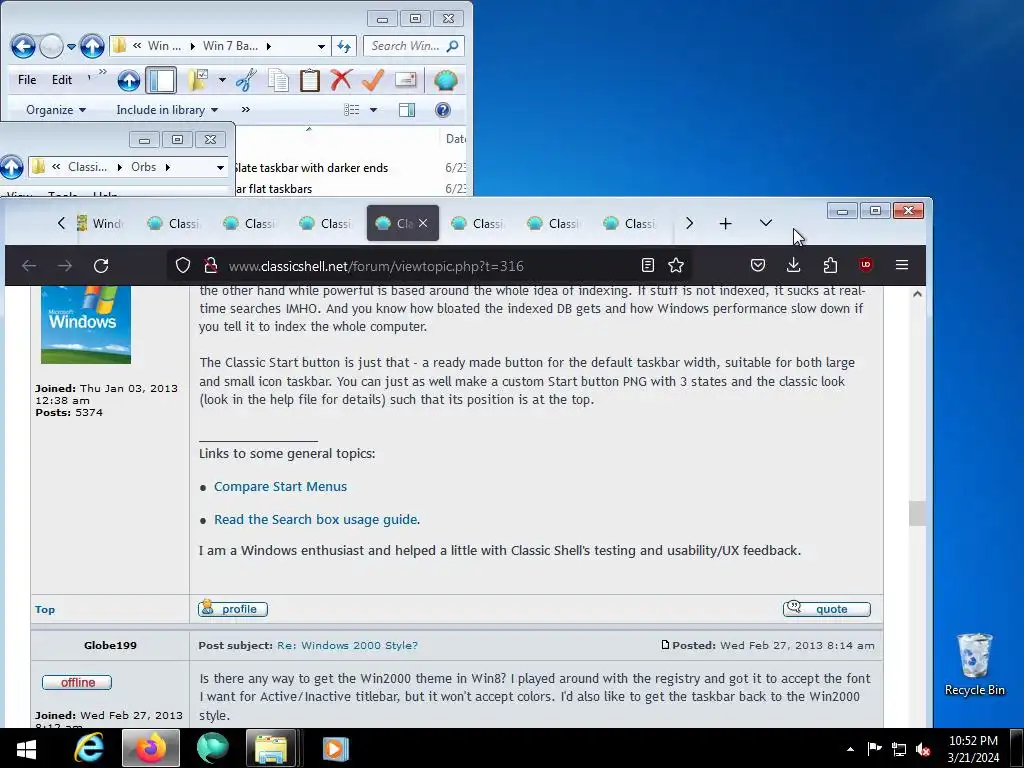Toggle the preview pane icon
This screenshot has width=1024, height=768.
tap(407, 110)
